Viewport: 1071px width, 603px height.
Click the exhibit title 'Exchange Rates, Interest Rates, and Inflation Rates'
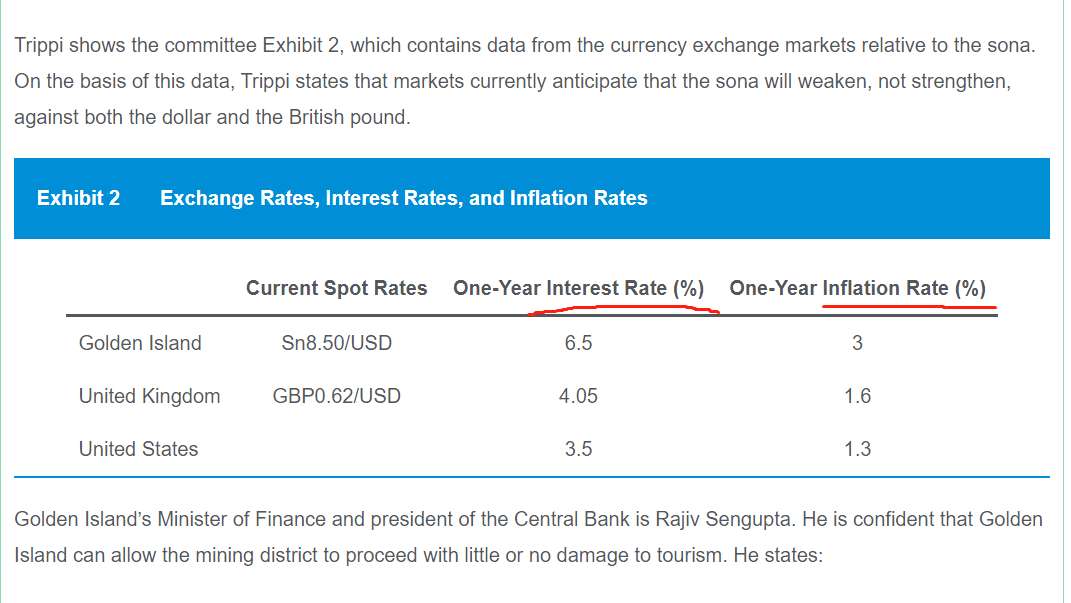(x=404, y=198)
